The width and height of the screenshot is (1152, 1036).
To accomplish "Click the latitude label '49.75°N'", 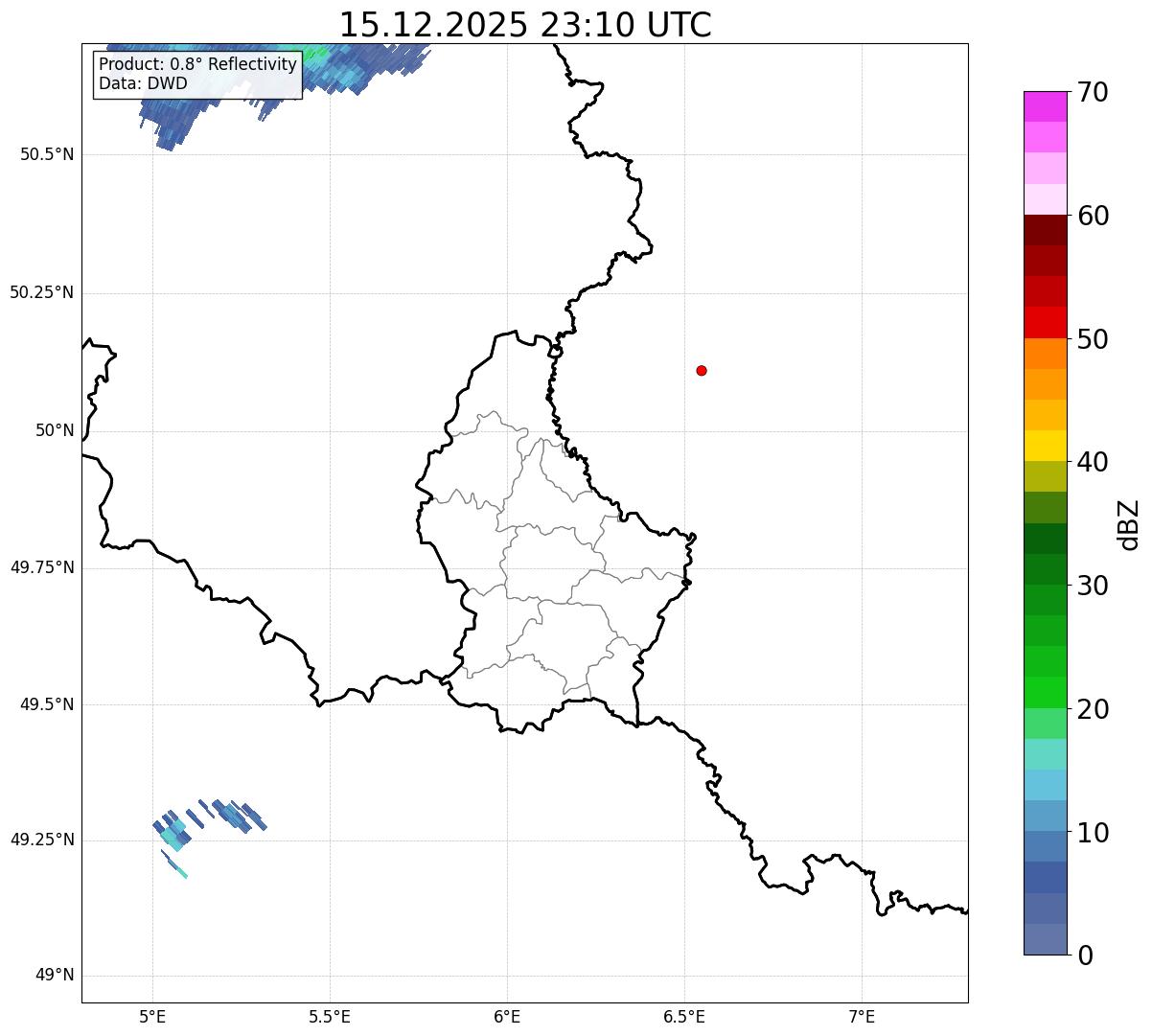I will click(x=42, y=567).
